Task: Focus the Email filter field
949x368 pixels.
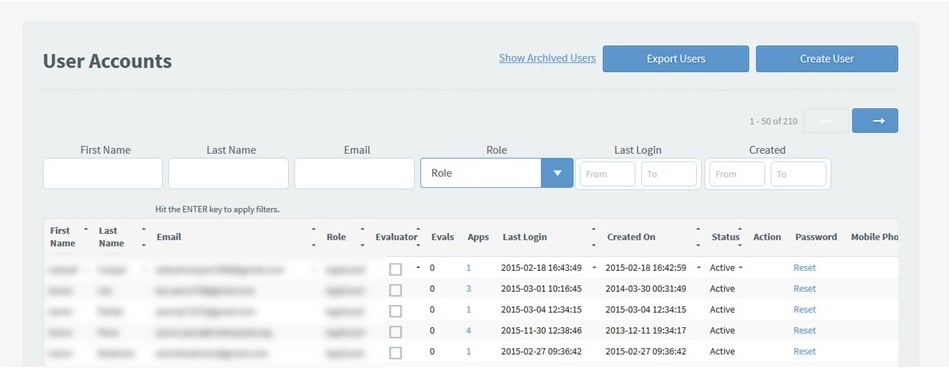Action: click(x=355, y=174)
